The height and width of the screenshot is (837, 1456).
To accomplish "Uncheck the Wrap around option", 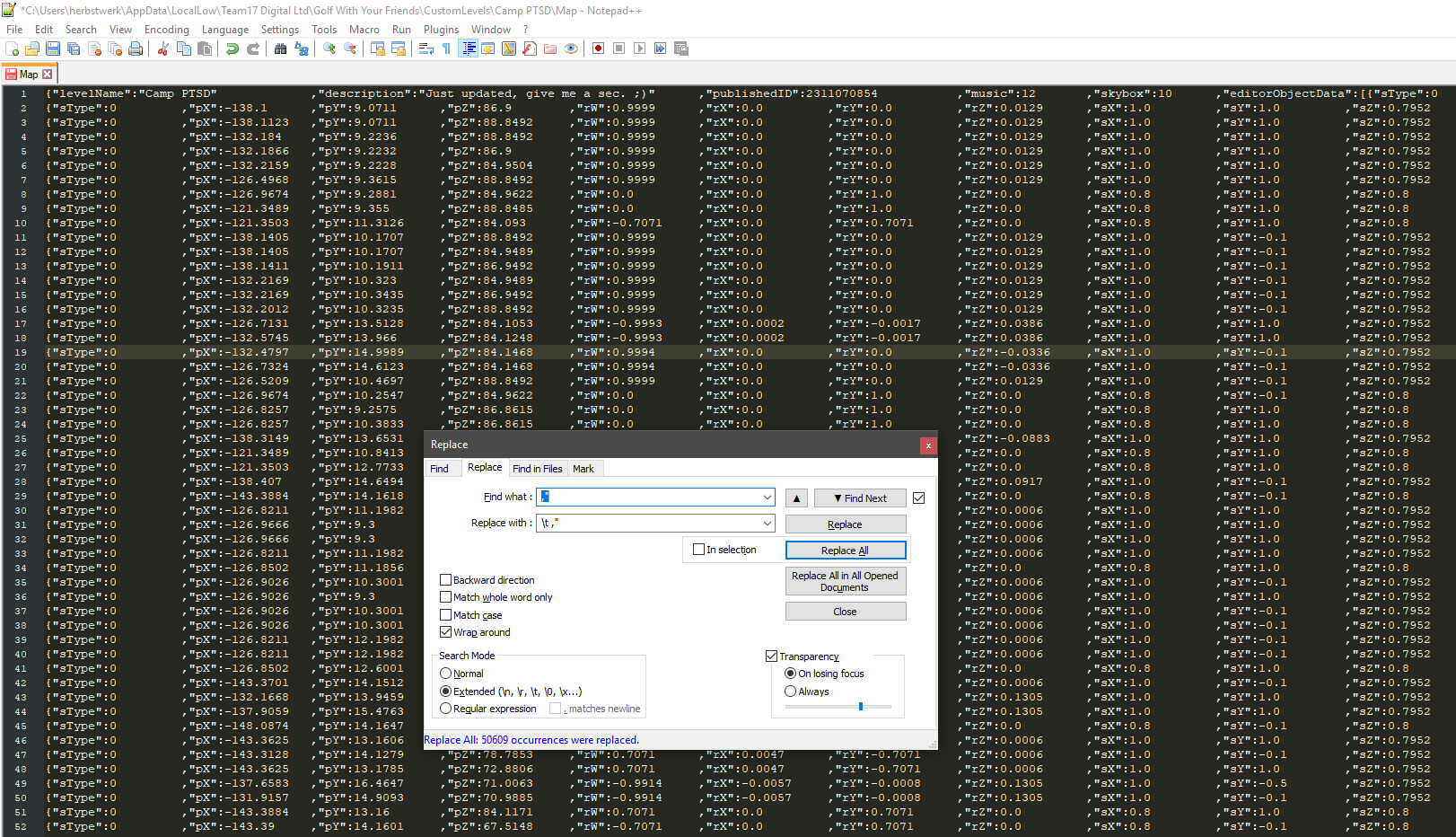I will [x=445, y=632].
